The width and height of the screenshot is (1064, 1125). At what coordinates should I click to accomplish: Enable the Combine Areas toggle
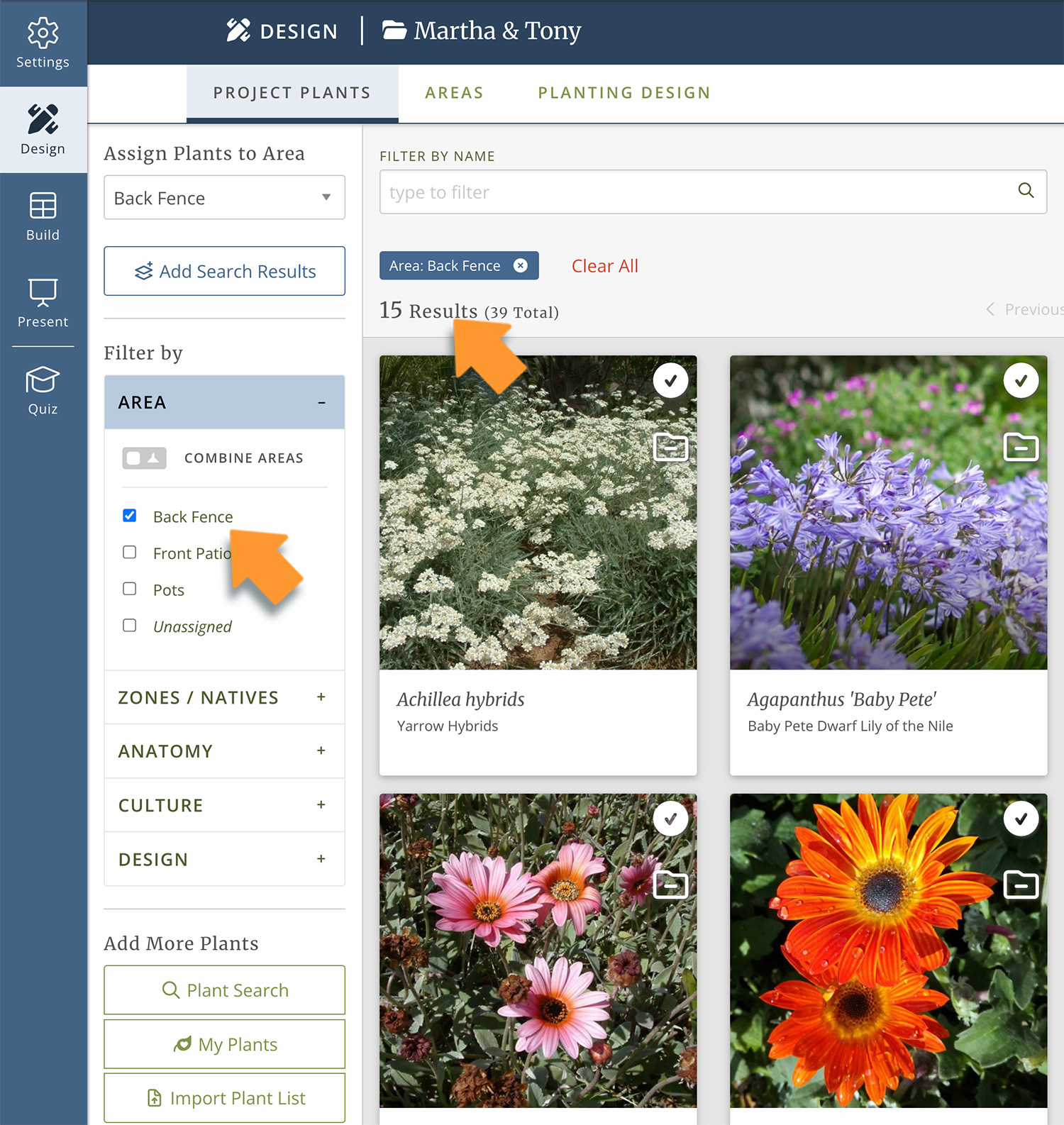click(144, 458)
